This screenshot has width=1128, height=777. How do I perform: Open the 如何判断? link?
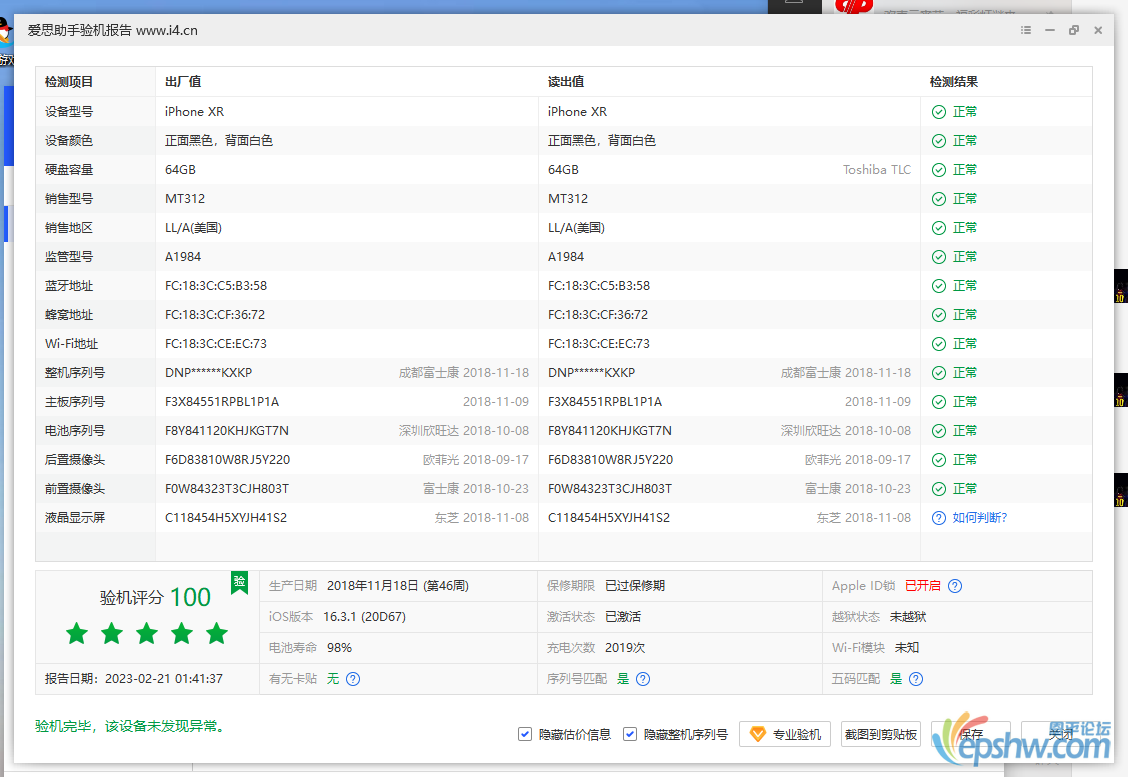(x=980, y=518)
